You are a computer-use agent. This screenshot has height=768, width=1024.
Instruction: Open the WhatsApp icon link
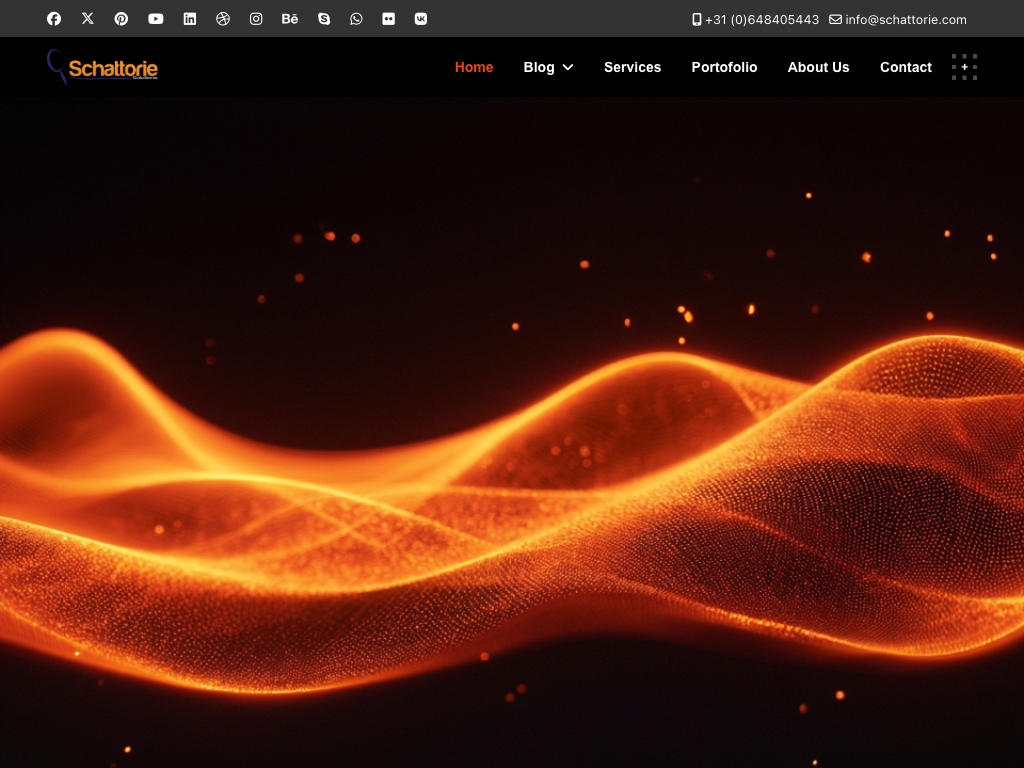[x=356, y=19]
